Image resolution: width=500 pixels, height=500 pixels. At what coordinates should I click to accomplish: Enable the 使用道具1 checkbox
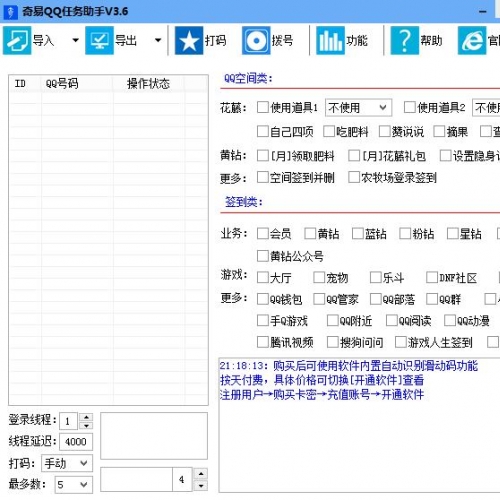(263, 107)
